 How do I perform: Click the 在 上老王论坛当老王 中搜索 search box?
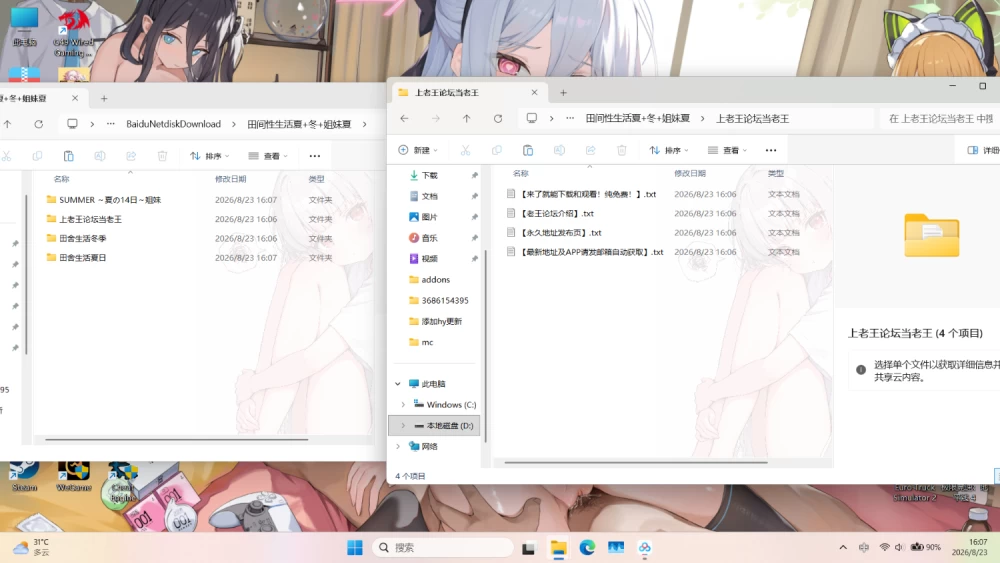coord(941,119)
